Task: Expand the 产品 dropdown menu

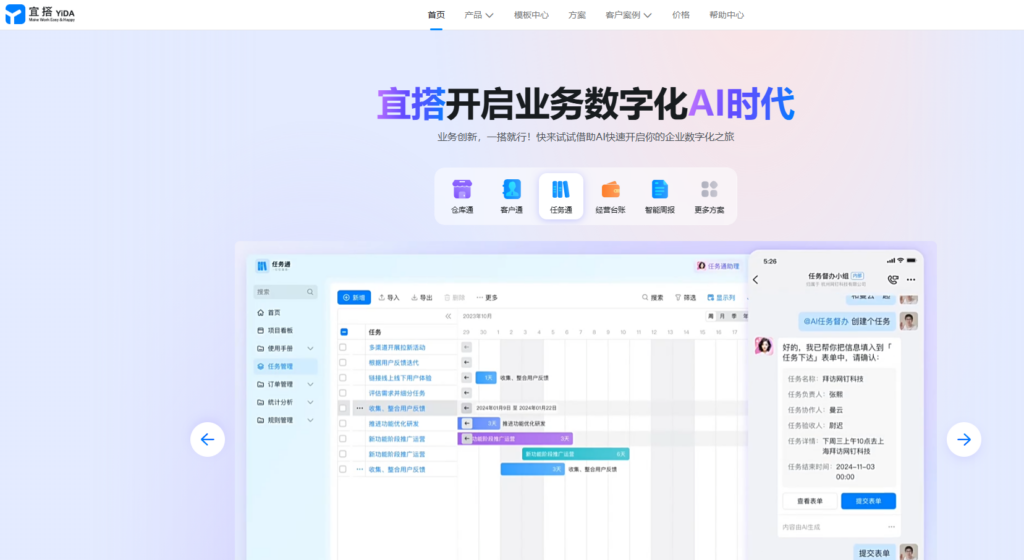Action: pyautogui.click(x=479, y=15)
